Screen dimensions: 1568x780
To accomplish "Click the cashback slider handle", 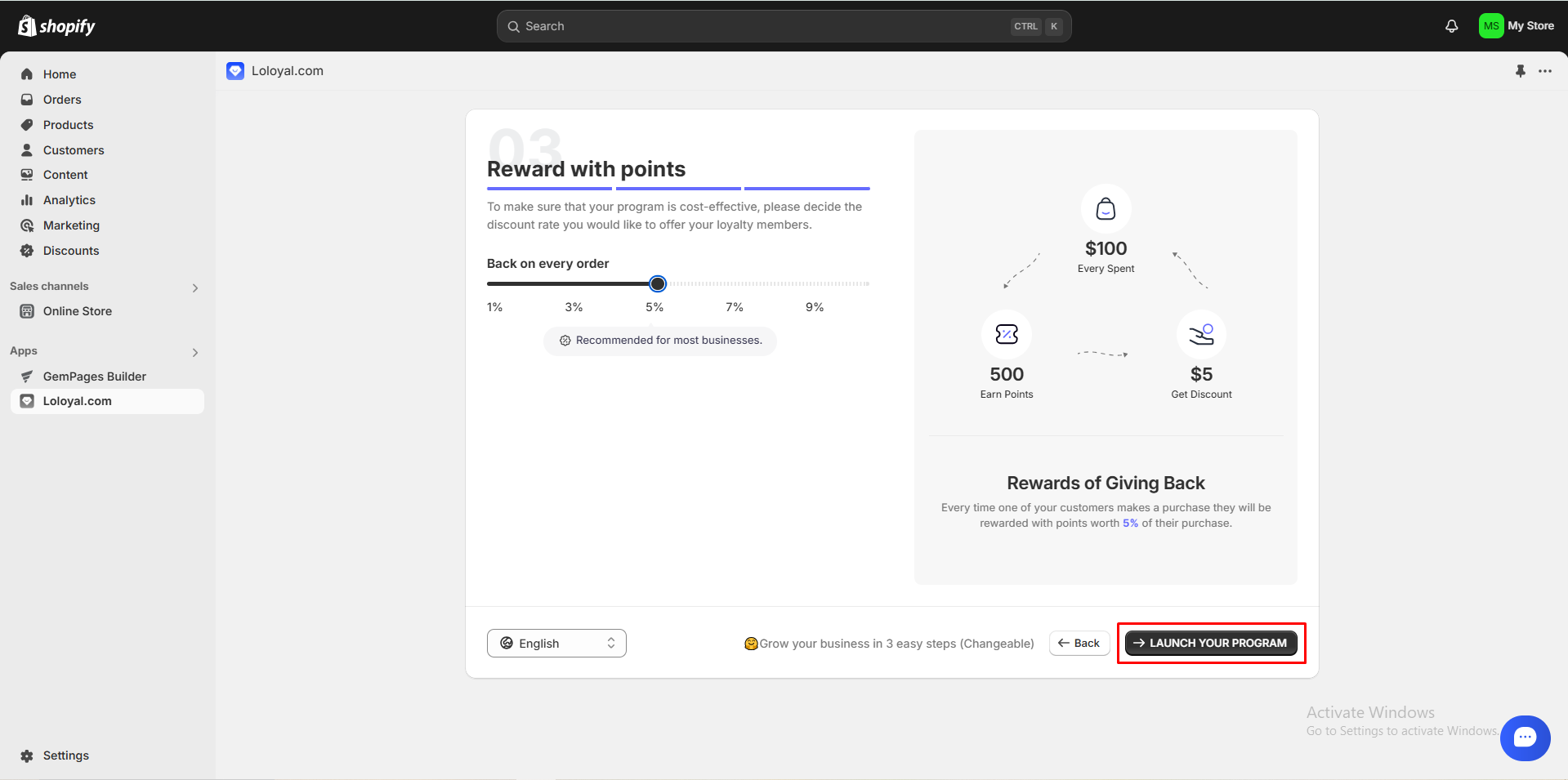I will (x=658, y=284).
